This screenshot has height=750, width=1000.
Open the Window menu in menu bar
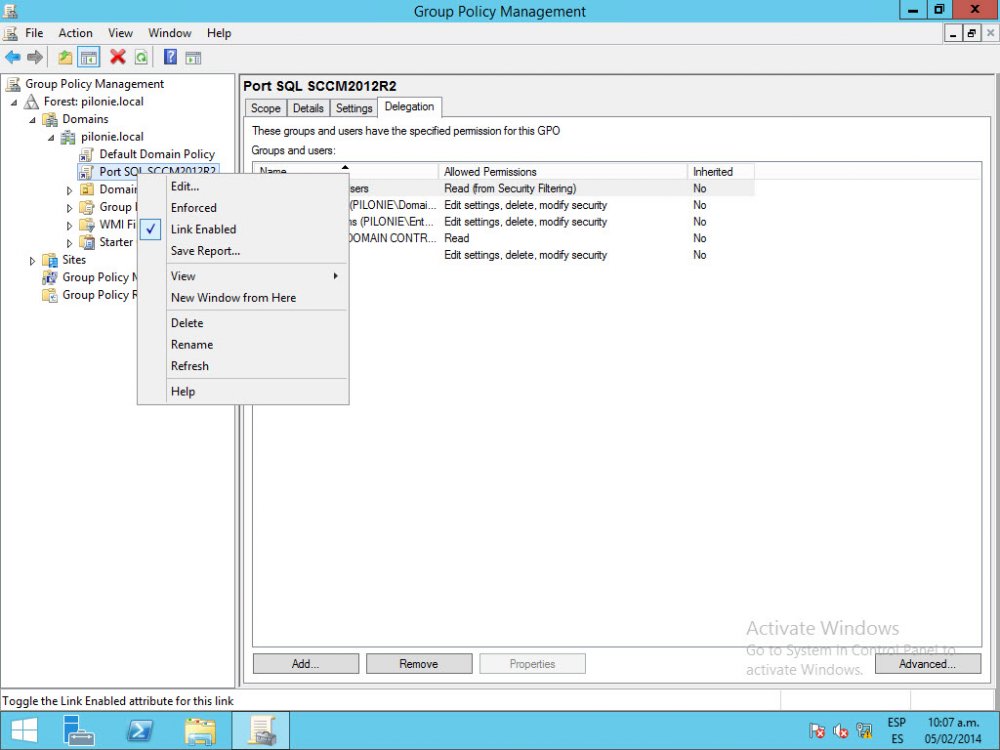coord(170,33)
